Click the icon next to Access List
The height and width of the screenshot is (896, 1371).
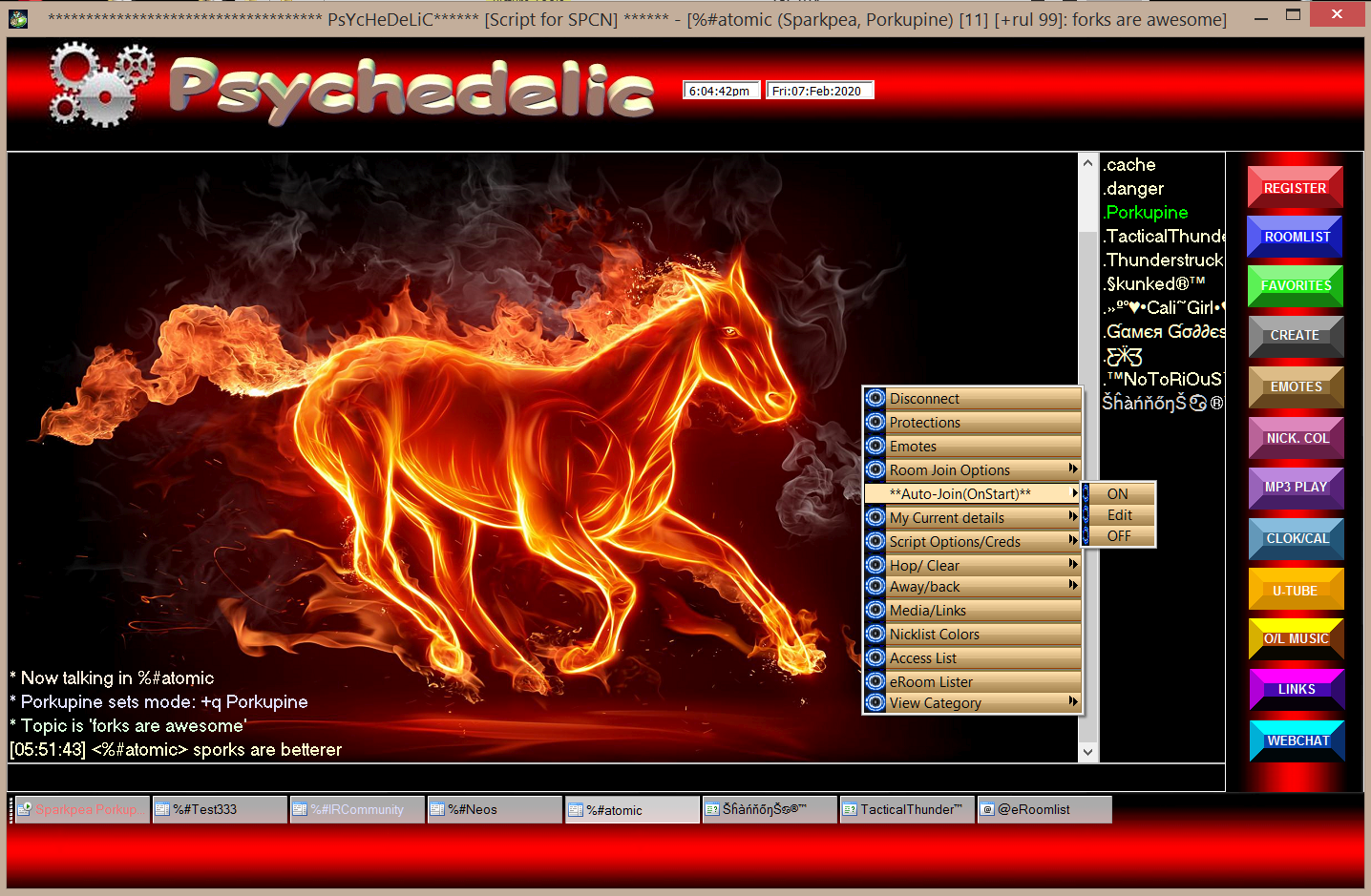tap(875, 657)
